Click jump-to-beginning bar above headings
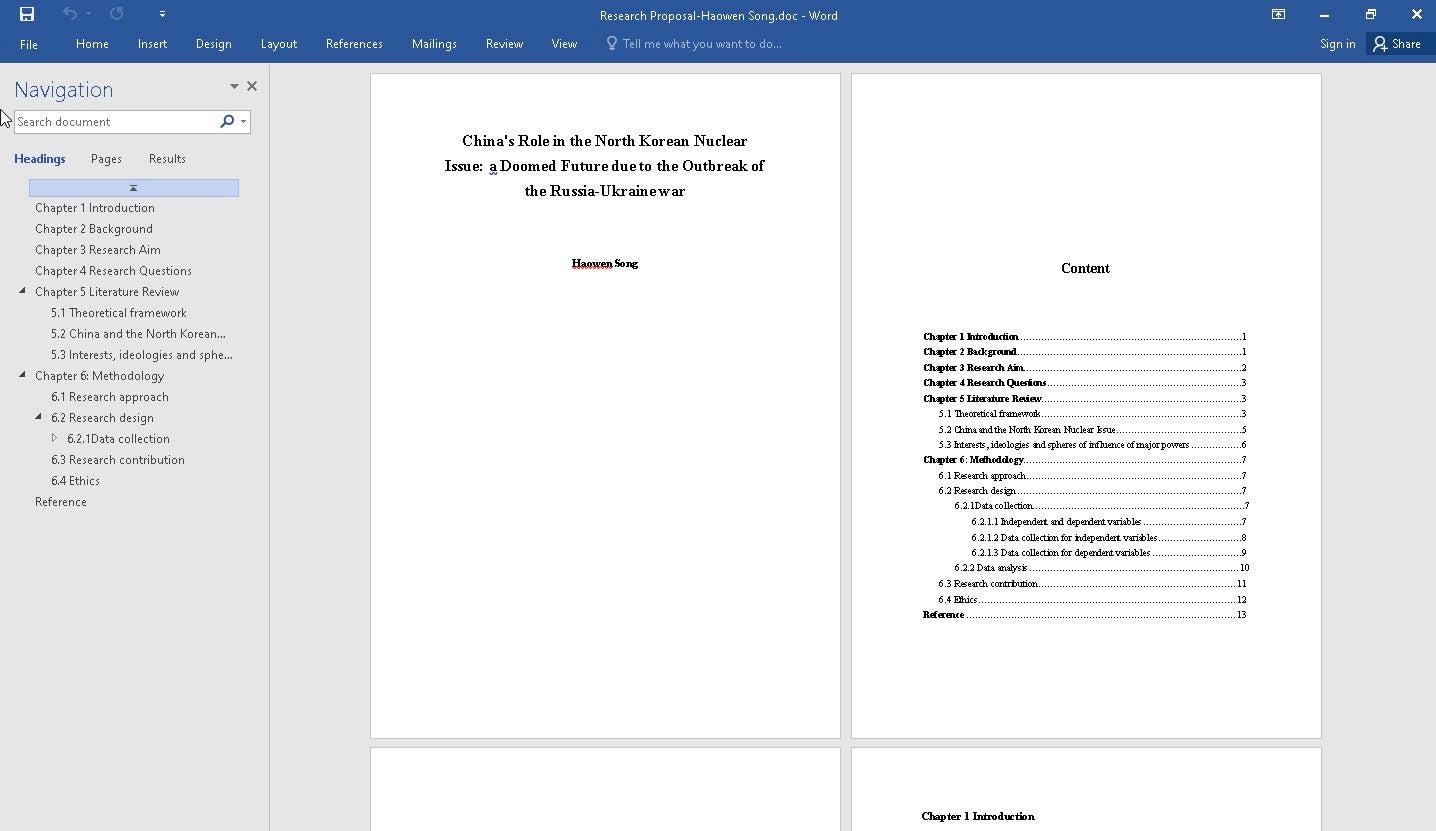The image size is (1436, 831). (x=133, y=188)
